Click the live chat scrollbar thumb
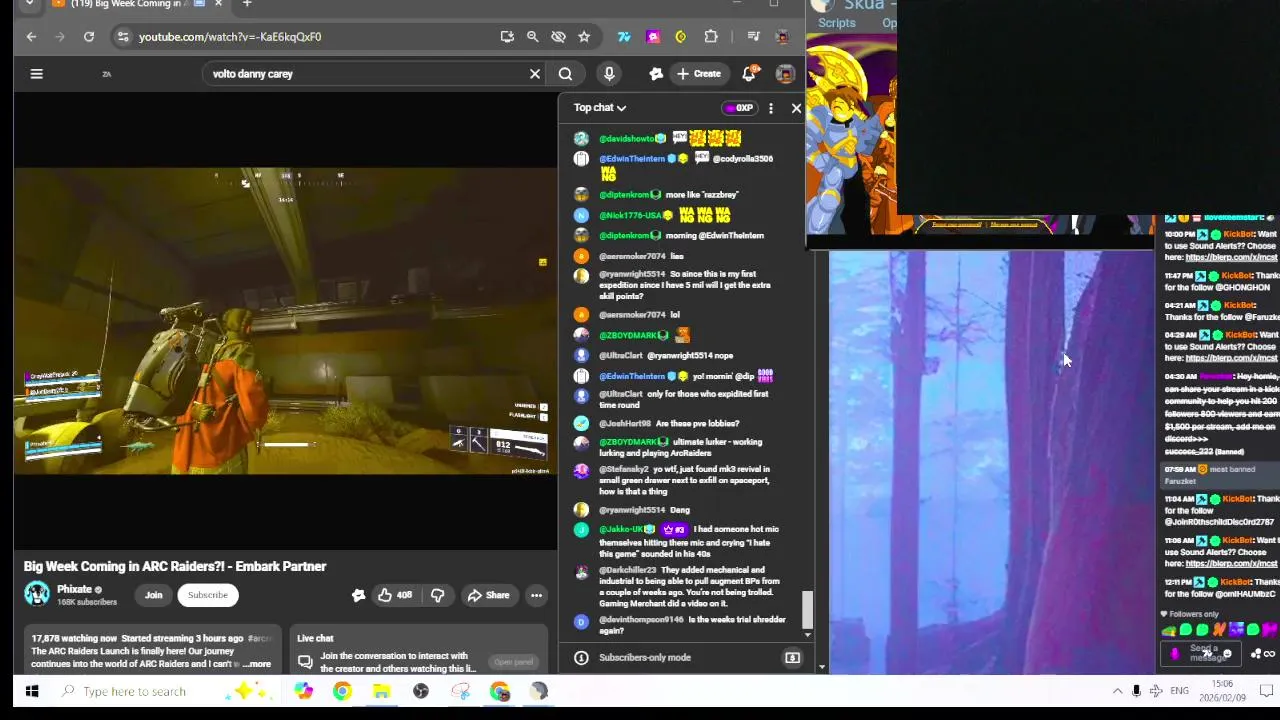1280x720 pixels. [808, 608]
